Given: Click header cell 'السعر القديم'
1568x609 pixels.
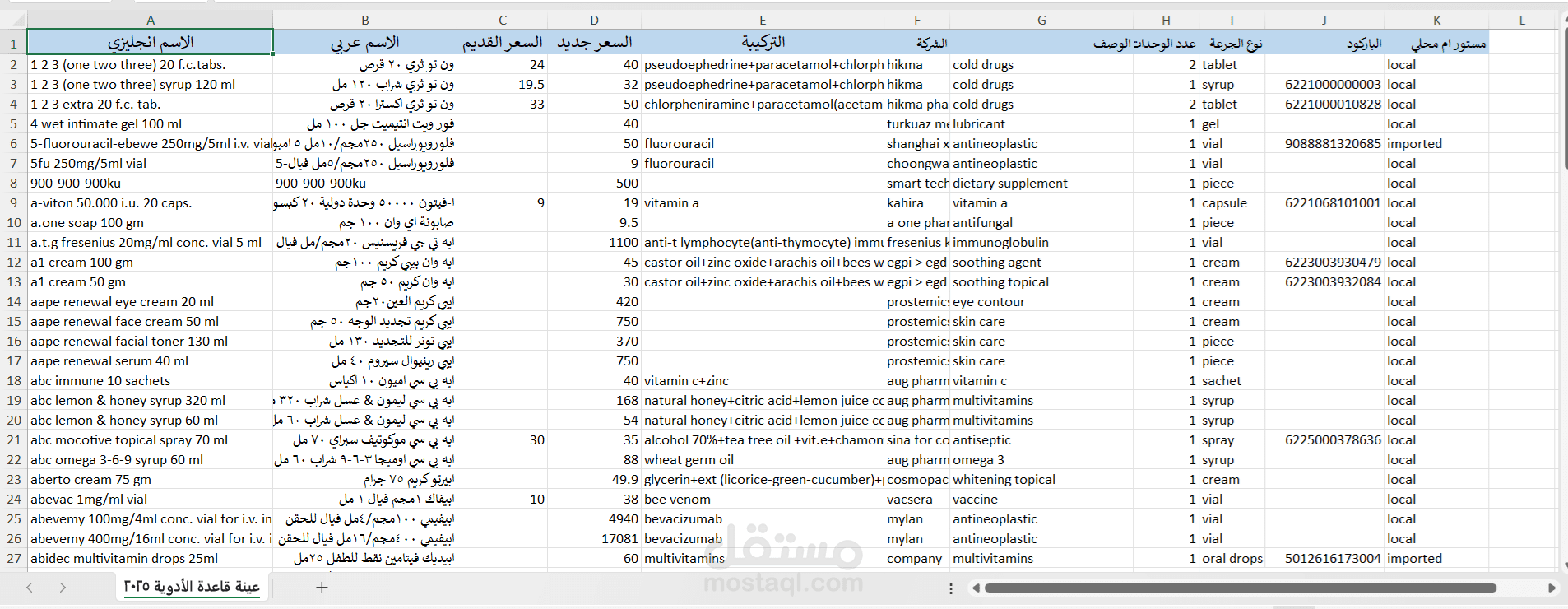Looking at the screenshot, I should pos(503,42).
